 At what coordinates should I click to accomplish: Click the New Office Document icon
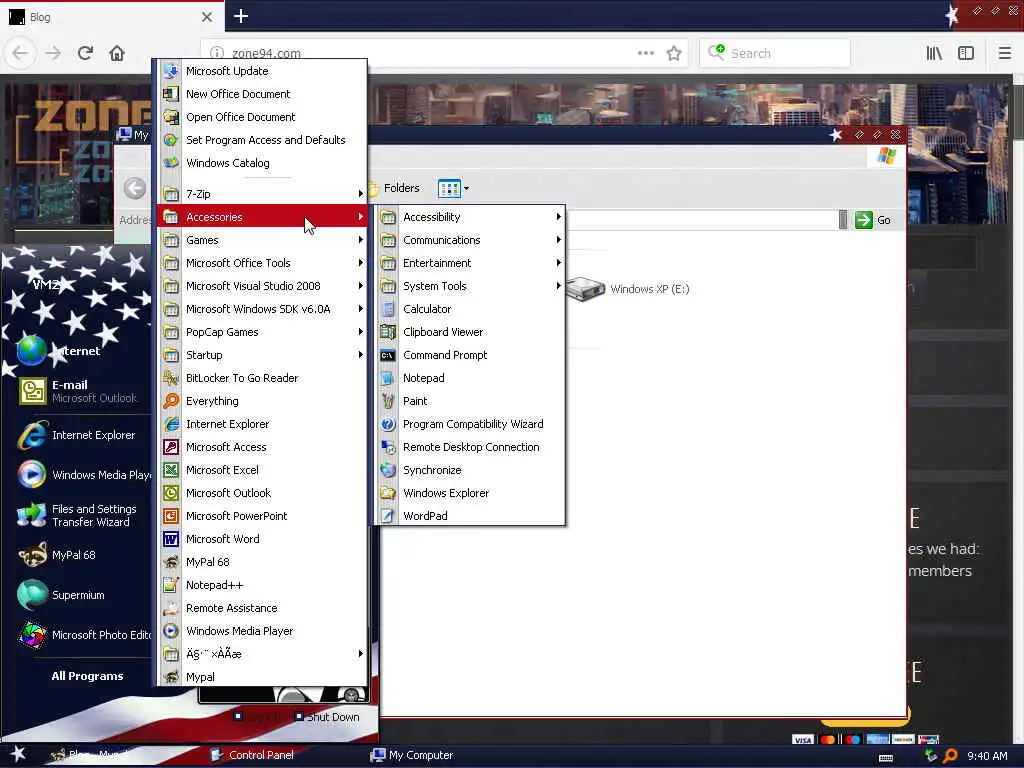tap(171, 93)
